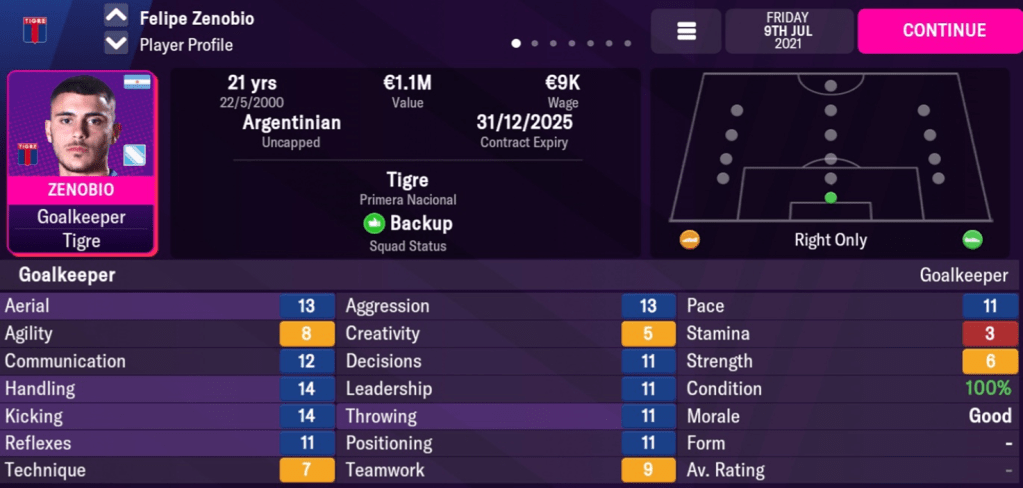Click the contract expiry date 31/12/2025

coord(523,123)
